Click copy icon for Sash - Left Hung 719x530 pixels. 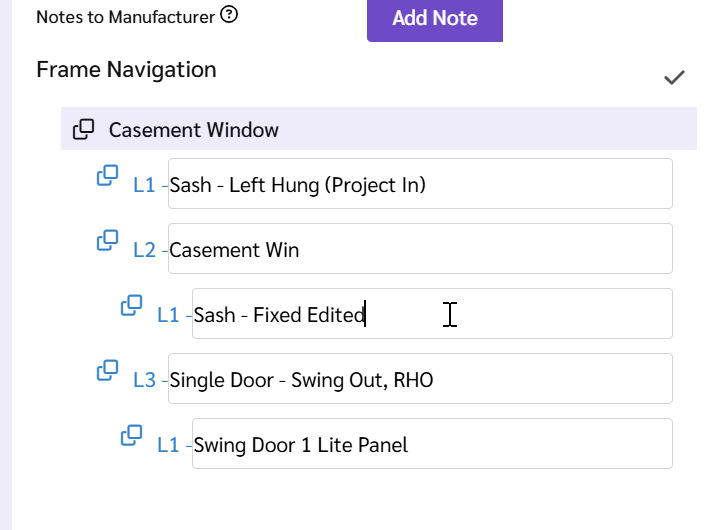107,176
